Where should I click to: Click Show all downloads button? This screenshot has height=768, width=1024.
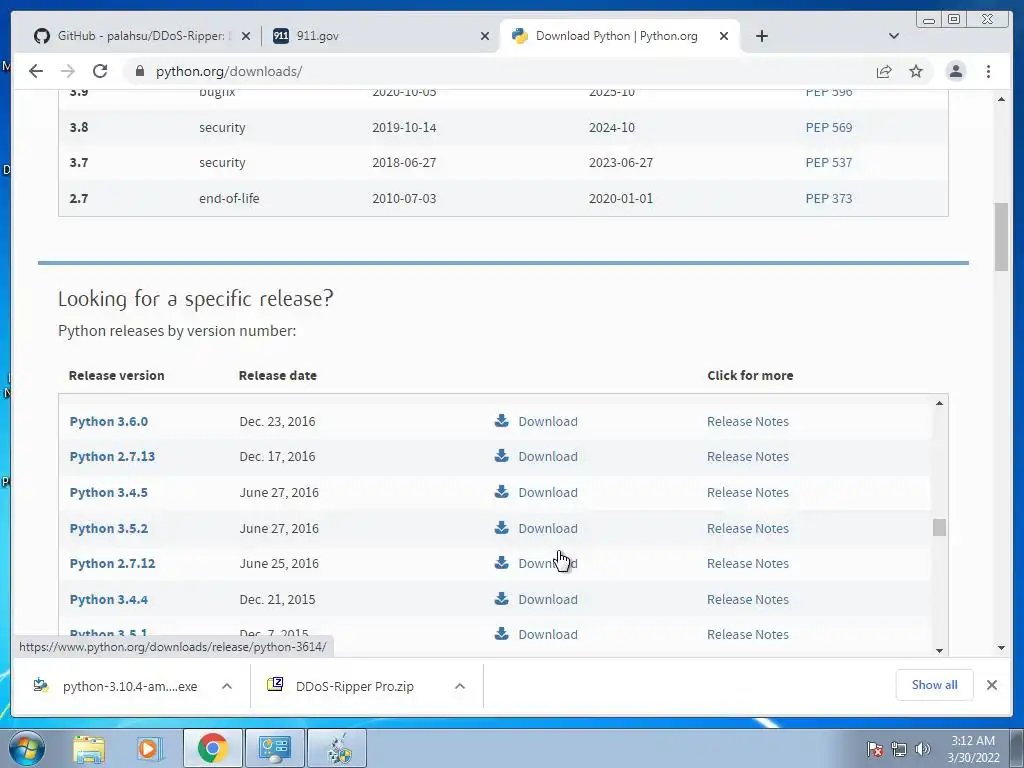click(935, 685)
